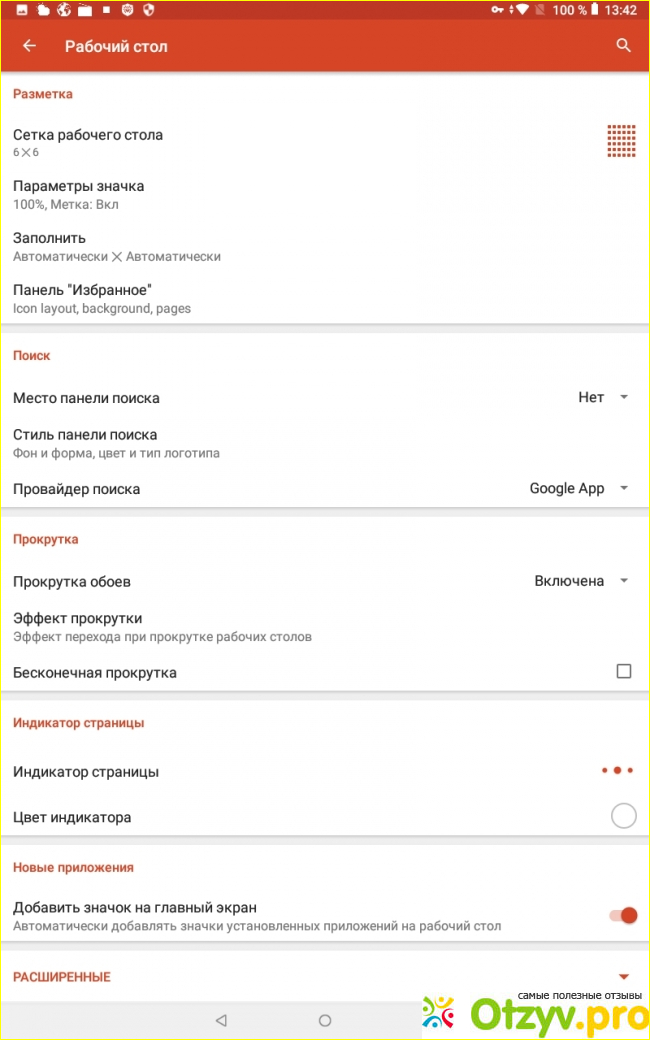
Task: Tap the battery status icon
Action: coord(594,9)
